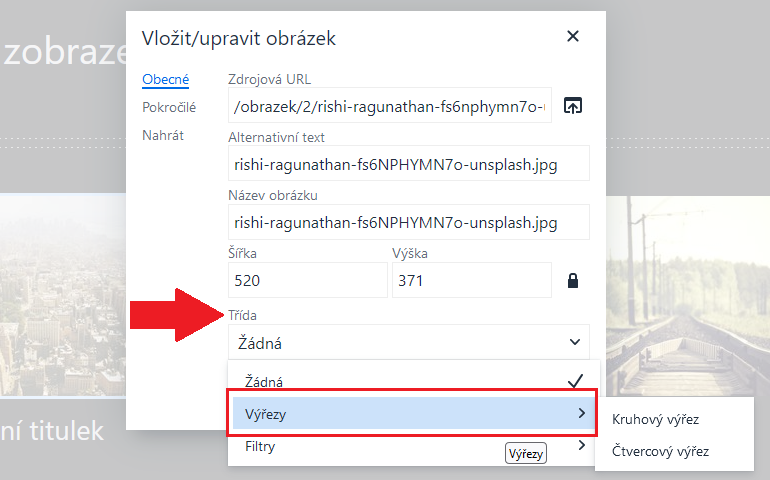This screenshot has width=770, height=480.
Task: Open the source browse icon beside URL
Action: coord(573,106)
